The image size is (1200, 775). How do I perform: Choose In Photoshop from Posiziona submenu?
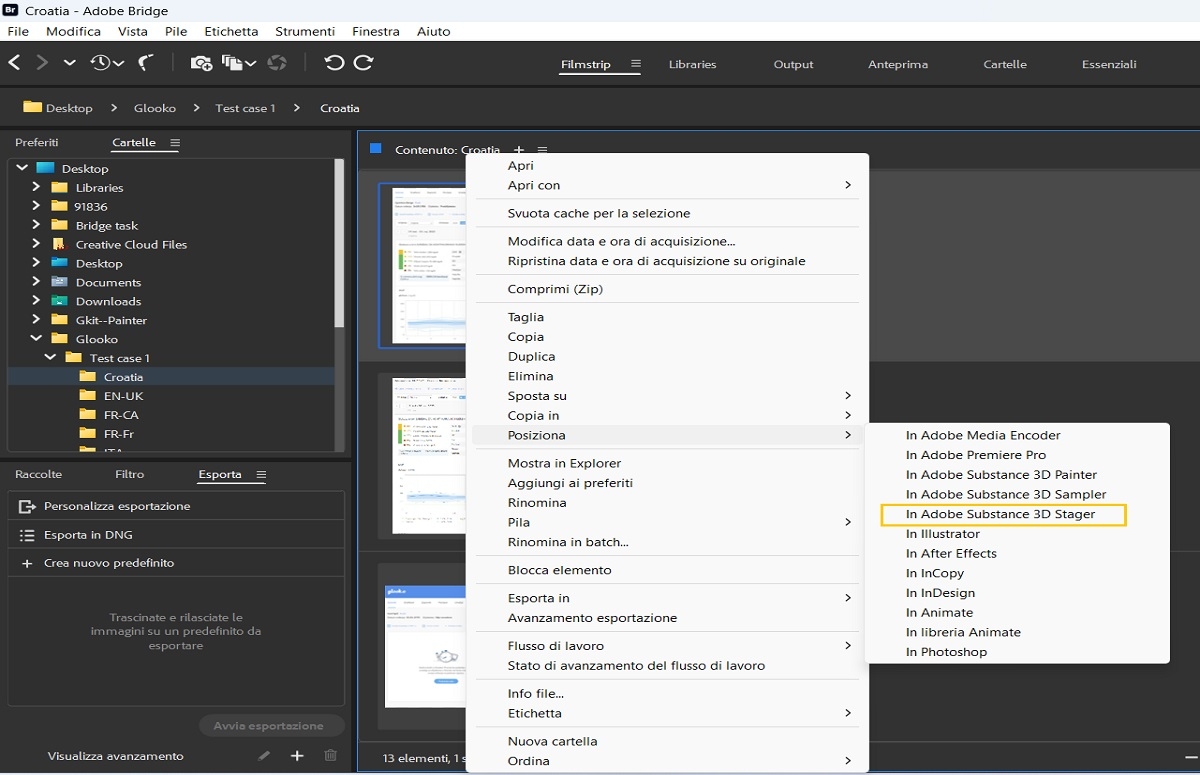pos(946,652)
